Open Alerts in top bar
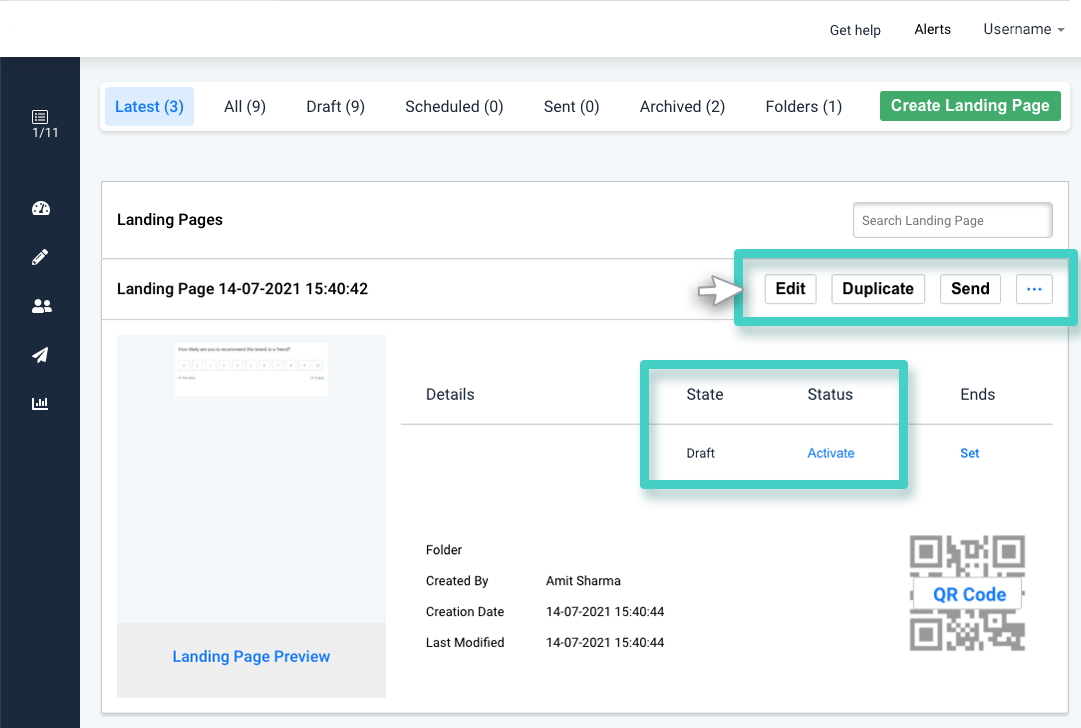The height and width of the screenshot is (728, 1081). coord(932,29)
